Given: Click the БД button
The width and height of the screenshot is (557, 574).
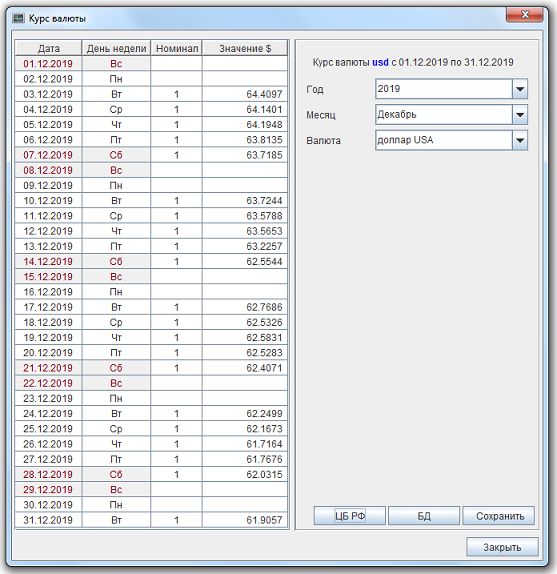Looking at the screenshot, I should tap(424, 516).
